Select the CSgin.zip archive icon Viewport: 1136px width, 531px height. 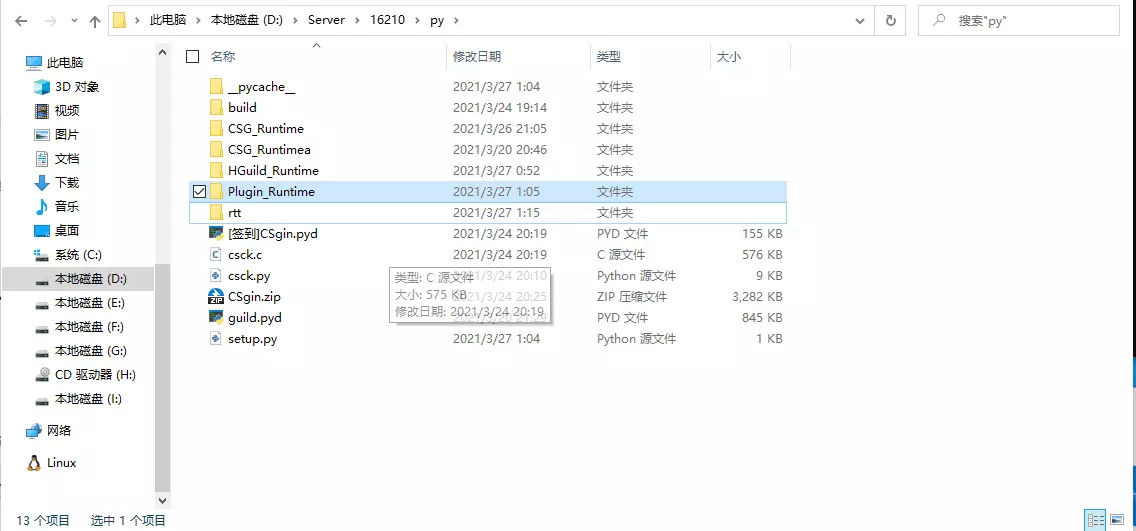(x=216, y=297)
